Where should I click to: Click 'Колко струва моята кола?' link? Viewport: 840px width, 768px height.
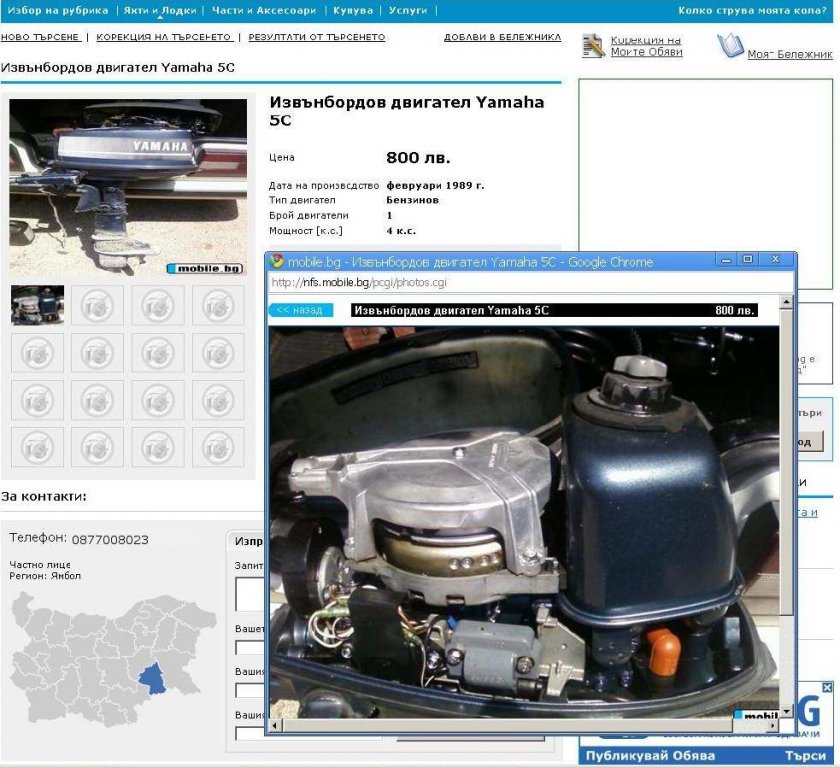coord(752,10)
